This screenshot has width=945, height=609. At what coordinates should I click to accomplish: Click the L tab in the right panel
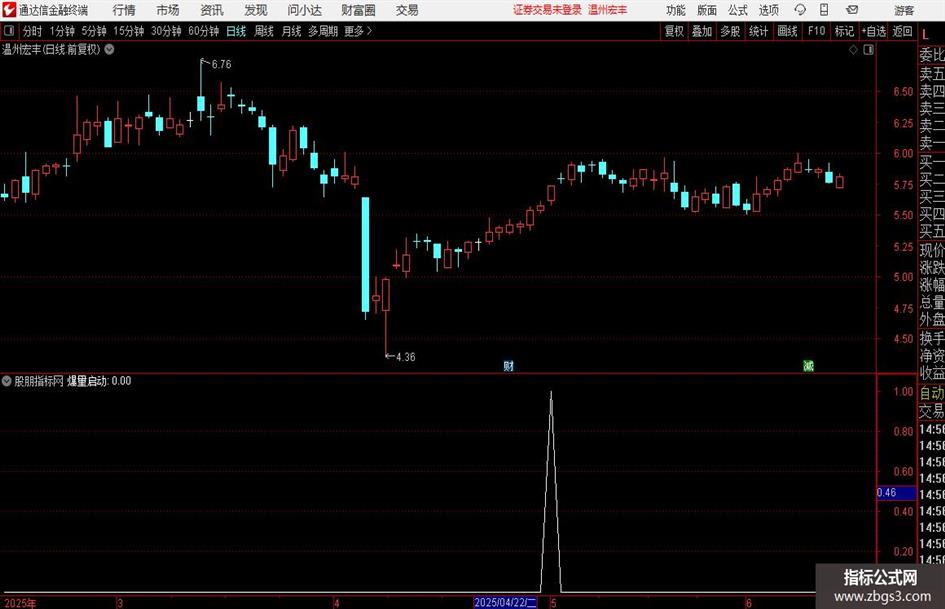925,35
